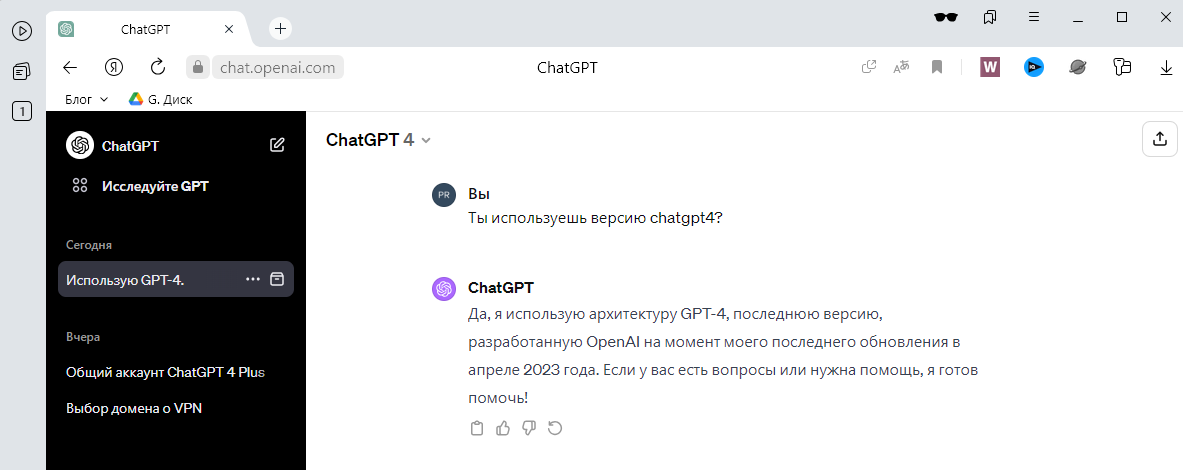1183x470 pixels.
Task: Click tab counter icon showing 1
Action: click(22, 112)
